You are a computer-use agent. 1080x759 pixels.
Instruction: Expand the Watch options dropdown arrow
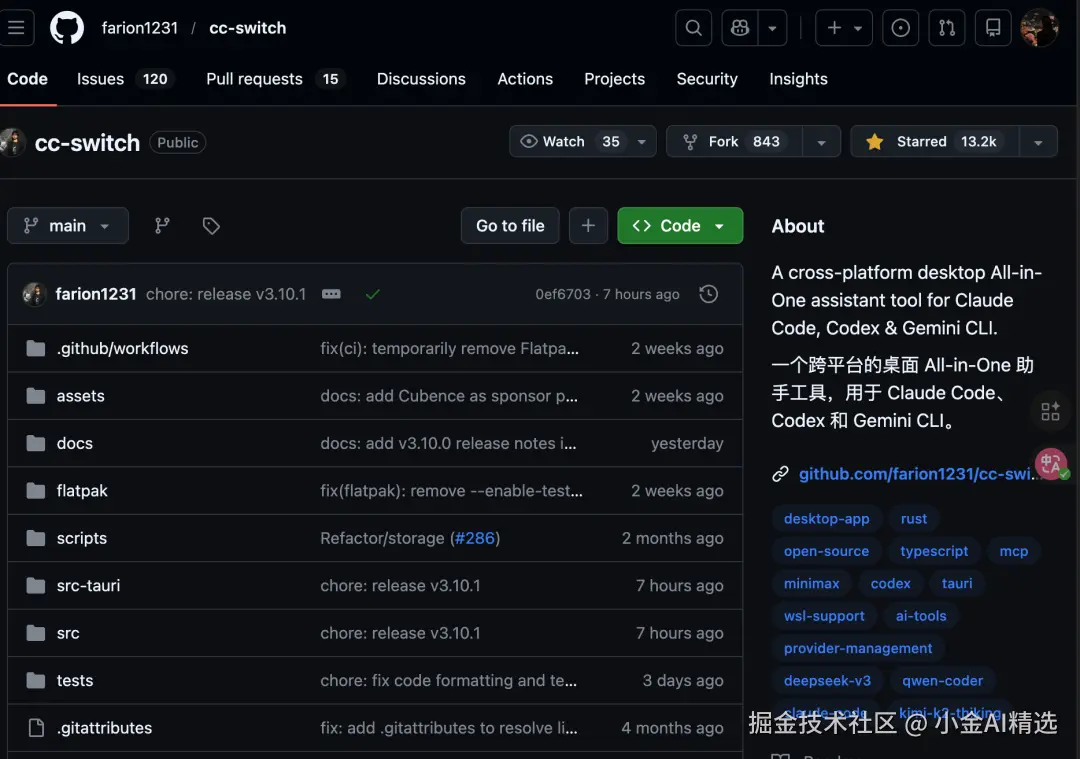coord(642,141)
